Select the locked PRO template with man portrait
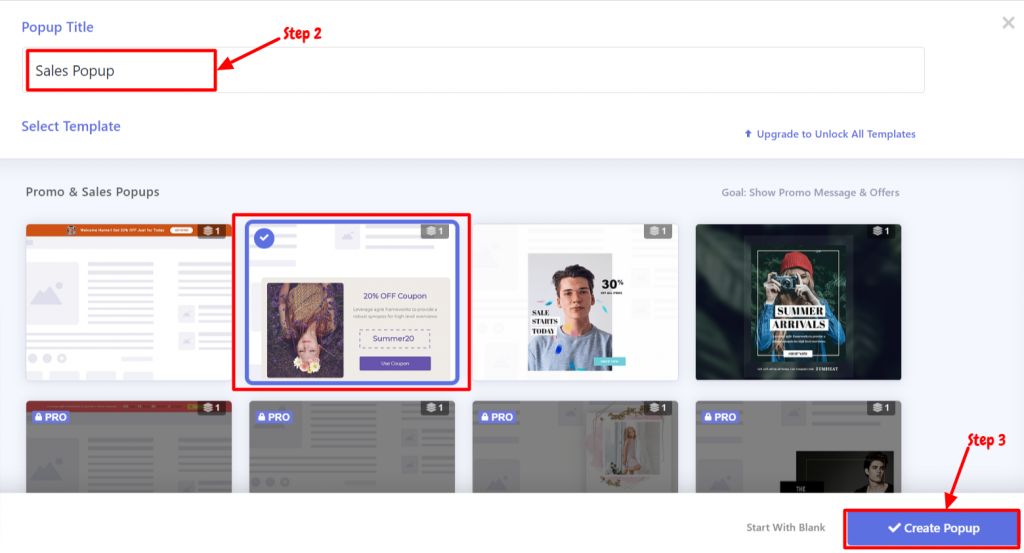 pyautogui.click(x=798, y=447)
